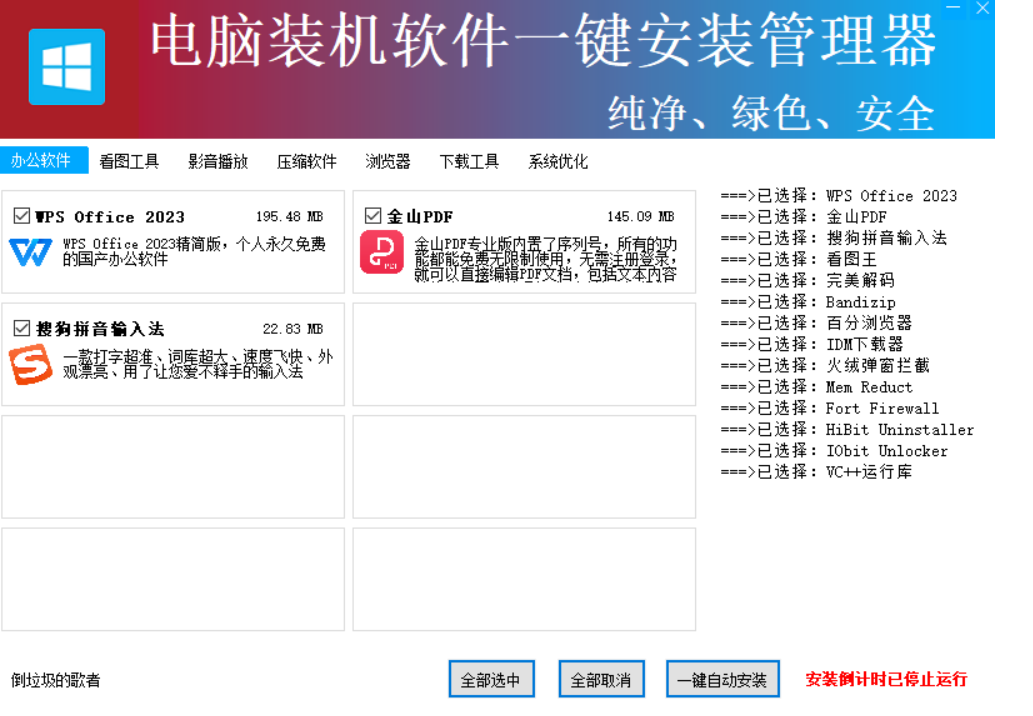This screenshot has height=716, width=1033.
Task: Open the 看图工具 tab
Action: [129, 161]
